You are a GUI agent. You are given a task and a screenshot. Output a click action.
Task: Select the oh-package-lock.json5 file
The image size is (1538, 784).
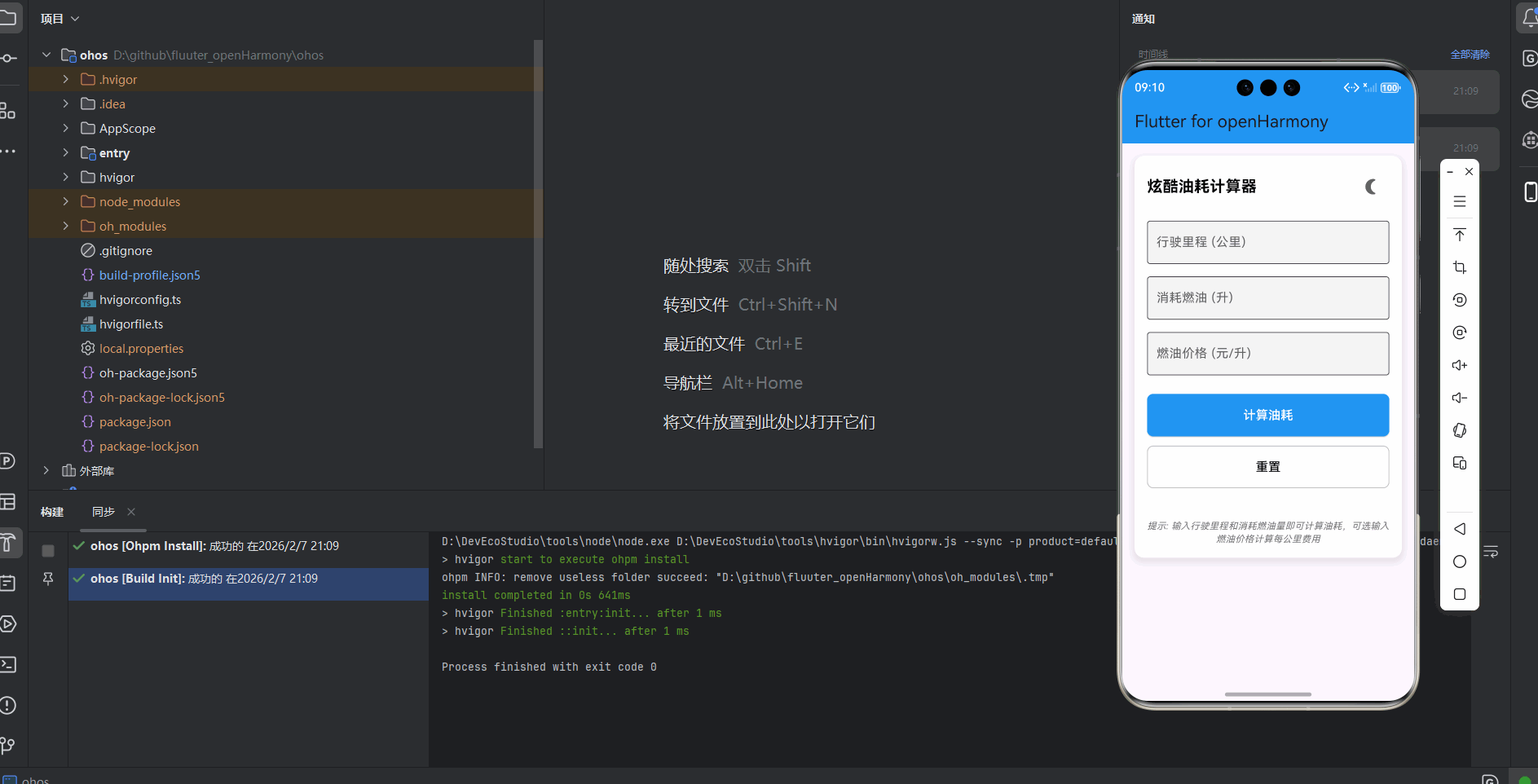(161, 397)
